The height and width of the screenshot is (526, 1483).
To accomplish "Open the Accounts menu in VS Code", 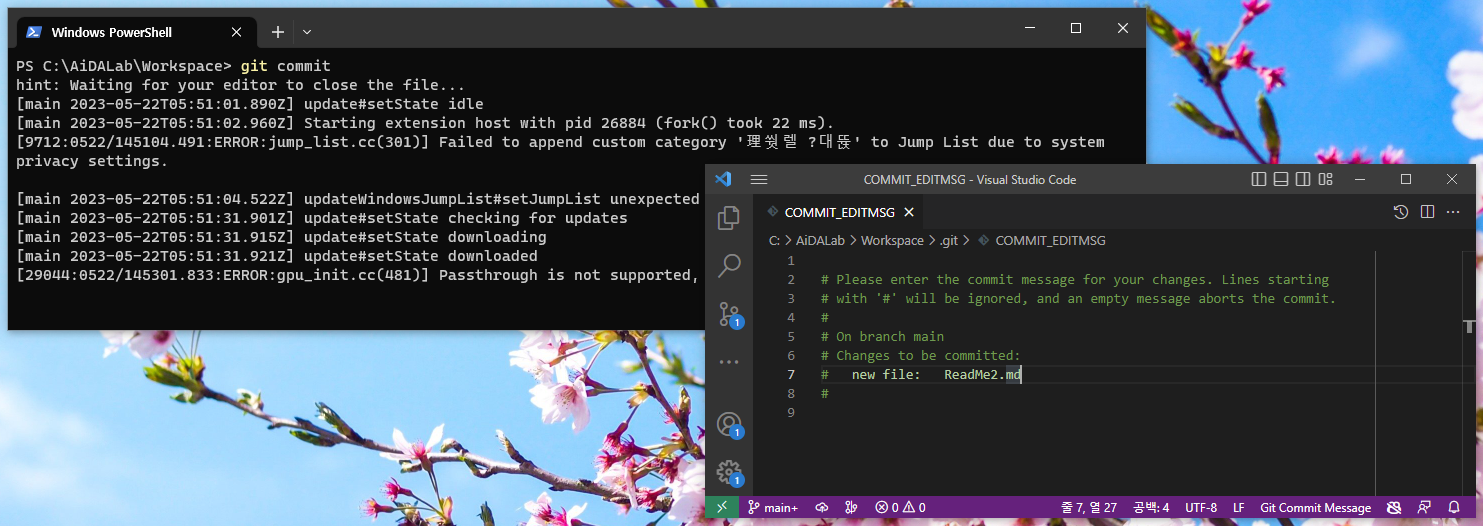I will click(730, 425).
